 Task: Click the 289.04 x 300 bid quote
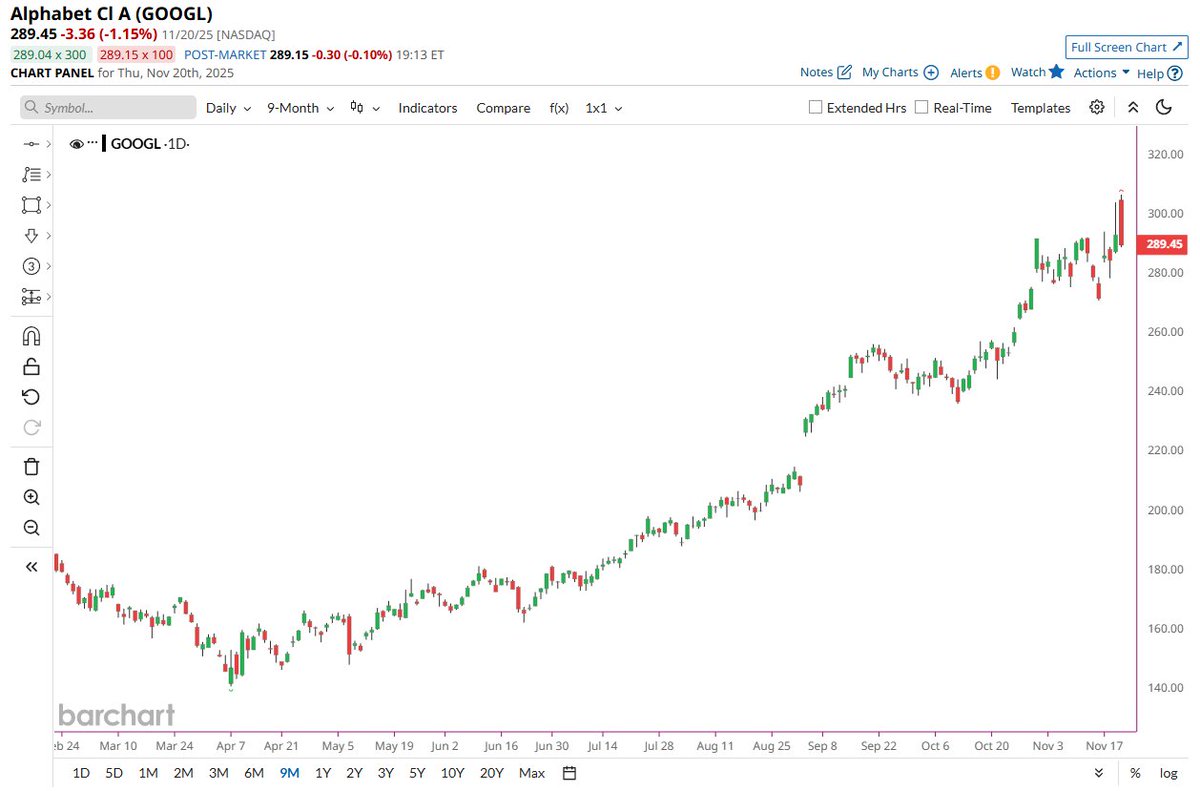(x=51, y=54)
